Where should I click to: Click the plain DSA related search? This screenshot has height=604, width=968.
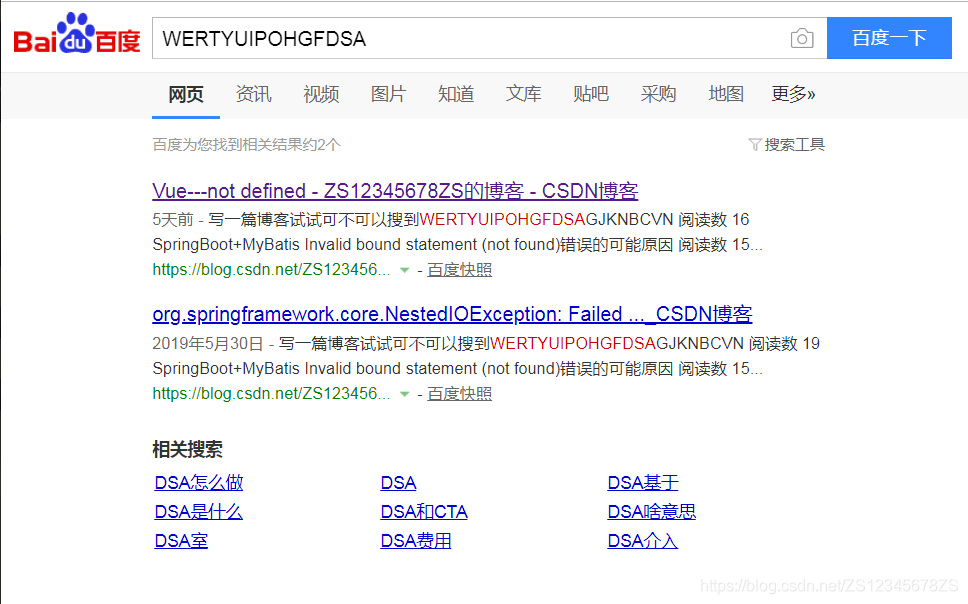pyautogui.click(x=399, y=482)
